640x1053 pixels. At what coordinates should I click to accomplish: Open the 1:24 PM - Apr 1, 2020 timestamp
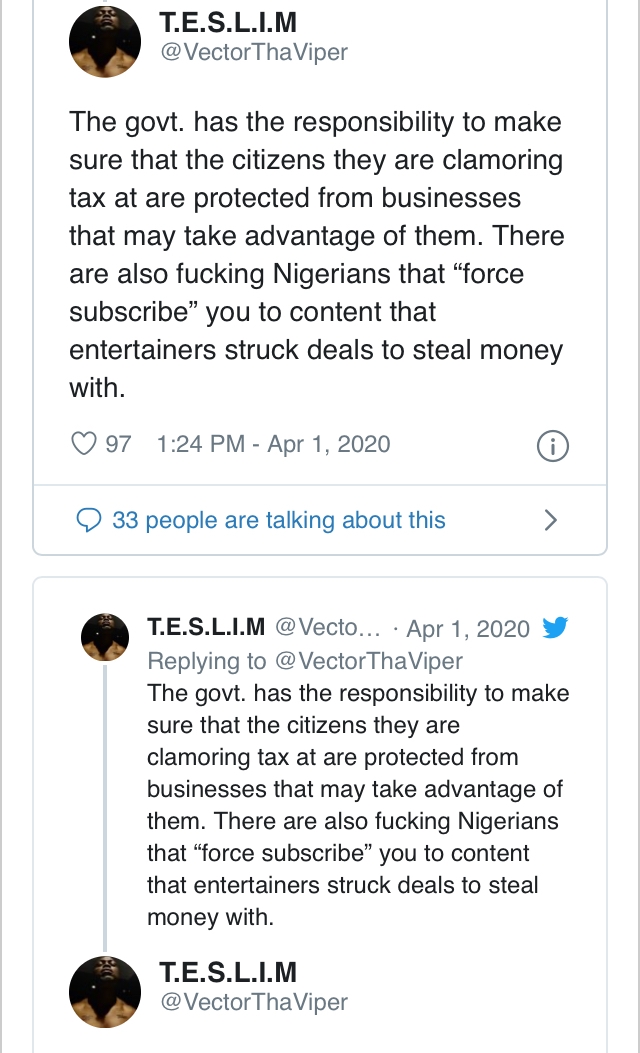273,444
